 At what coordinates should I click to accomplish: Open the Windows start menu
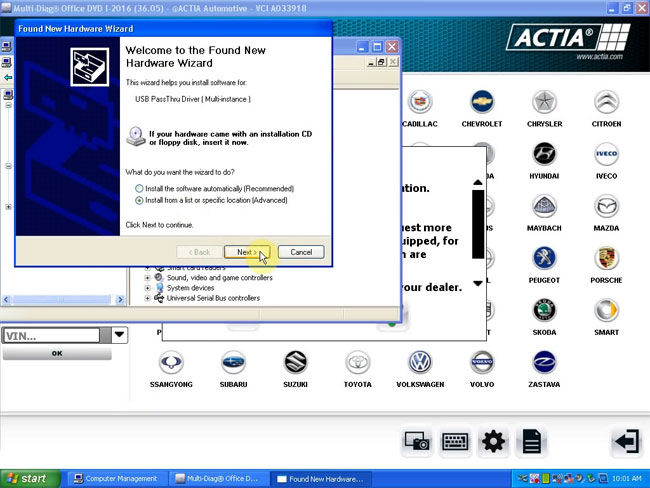[x=30, y=478]
